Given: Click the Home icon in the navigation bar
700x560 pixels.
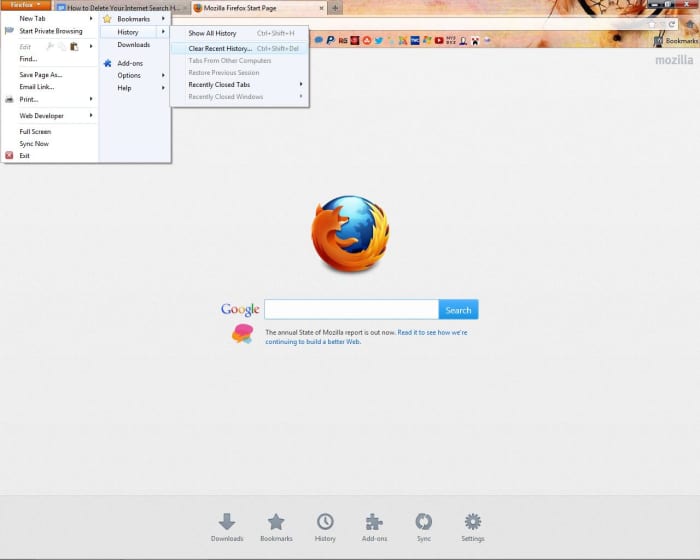Looking at the screenshot, I should 690,24.
